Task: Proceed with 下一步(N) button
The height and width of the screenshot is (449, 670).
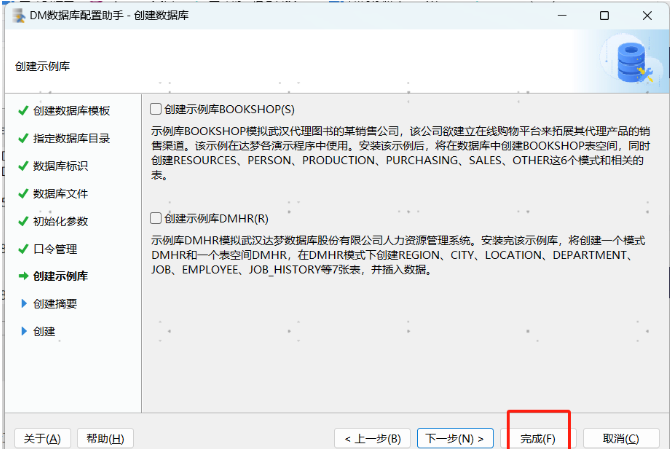Action: tap(455, 438)
